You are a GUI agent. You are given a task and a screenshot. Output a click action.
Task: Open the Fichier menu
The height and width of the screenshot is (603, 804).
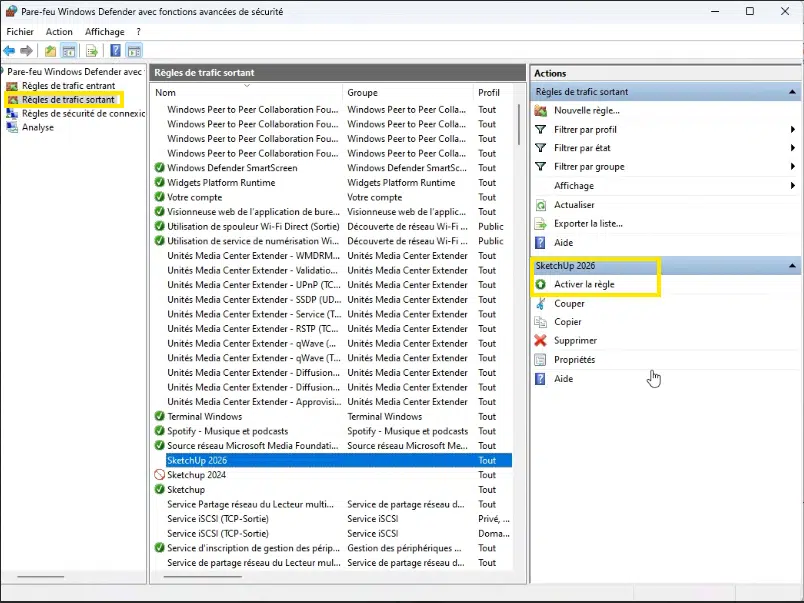(20, 32)
